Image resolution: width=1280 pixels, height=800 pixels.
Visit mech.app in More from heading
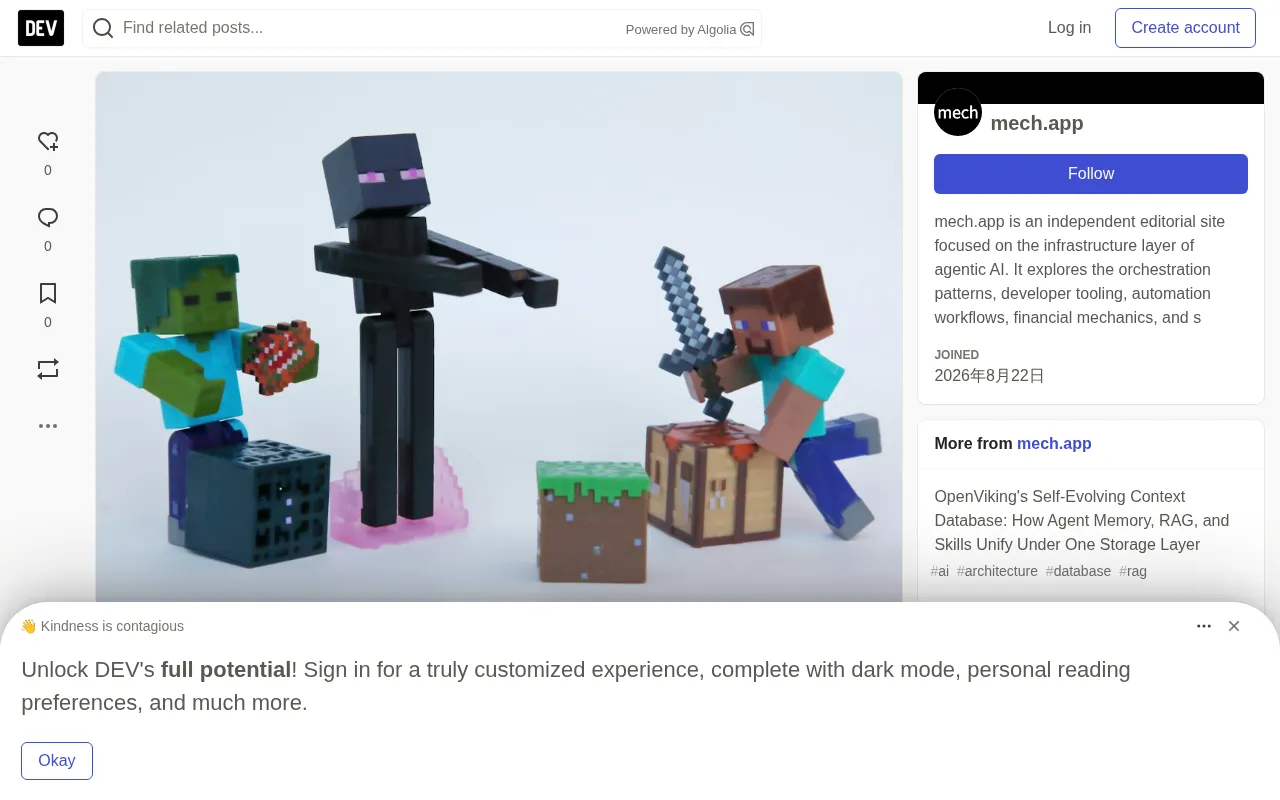[x=1054, y=444]
